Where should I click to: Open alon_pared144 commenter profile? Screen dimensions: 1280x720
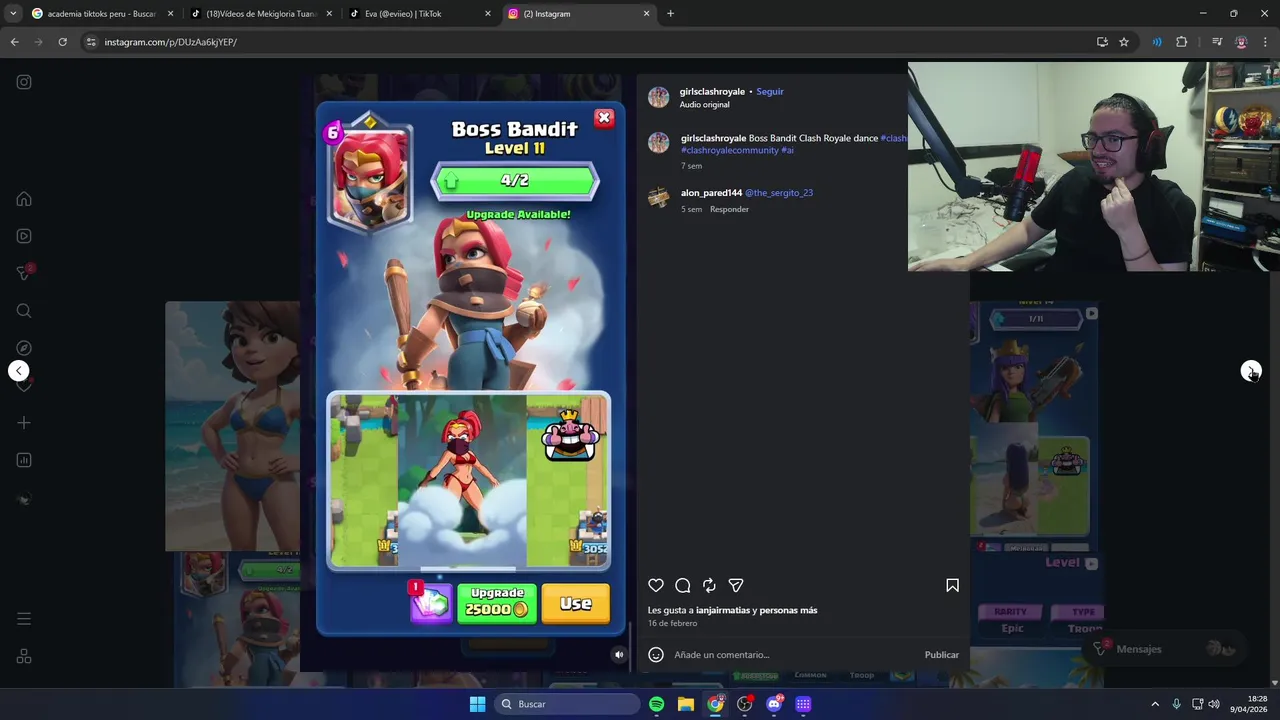click(711, 192)
